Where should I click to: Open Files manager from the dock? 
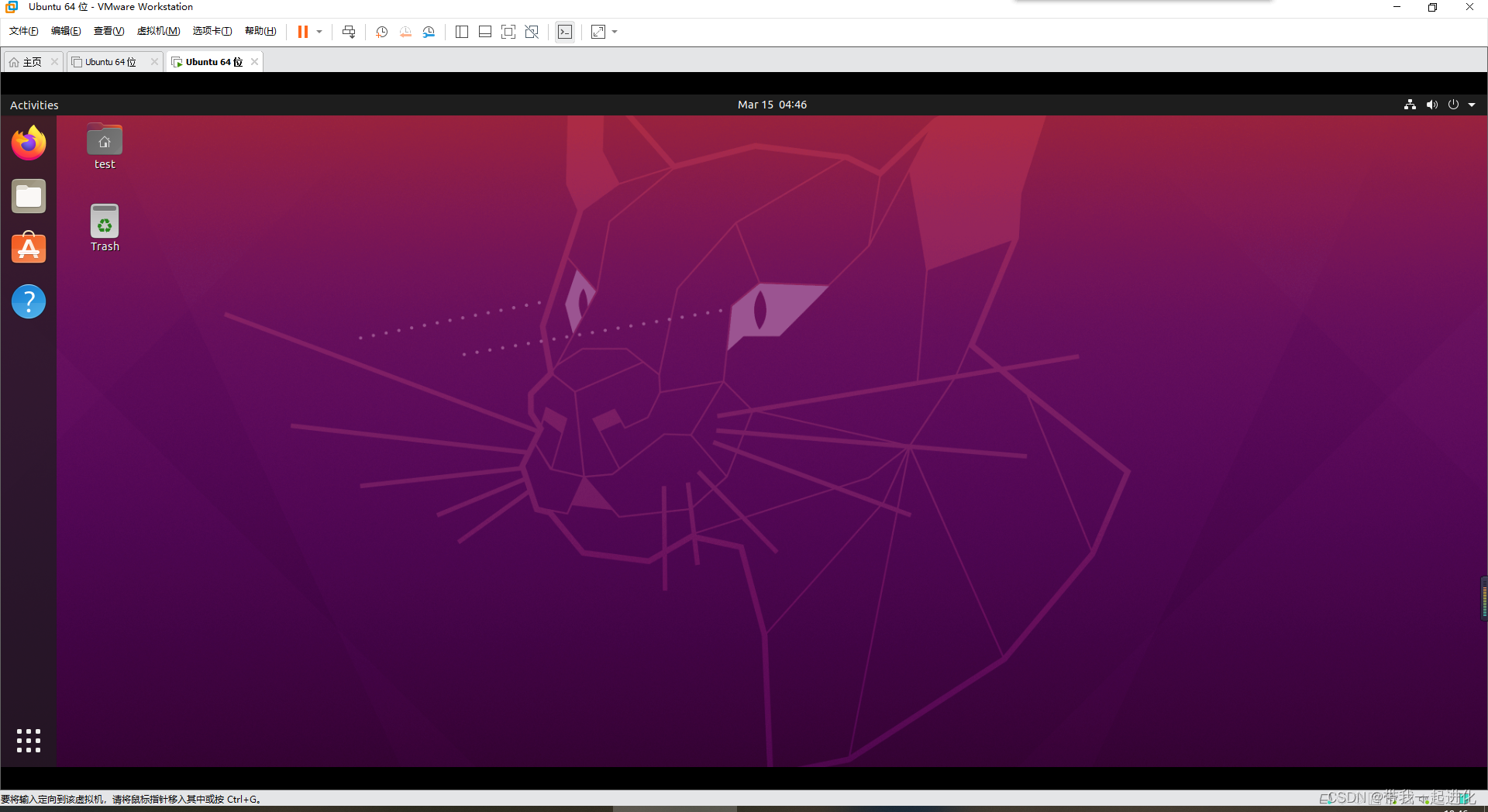tap(29, 196)
